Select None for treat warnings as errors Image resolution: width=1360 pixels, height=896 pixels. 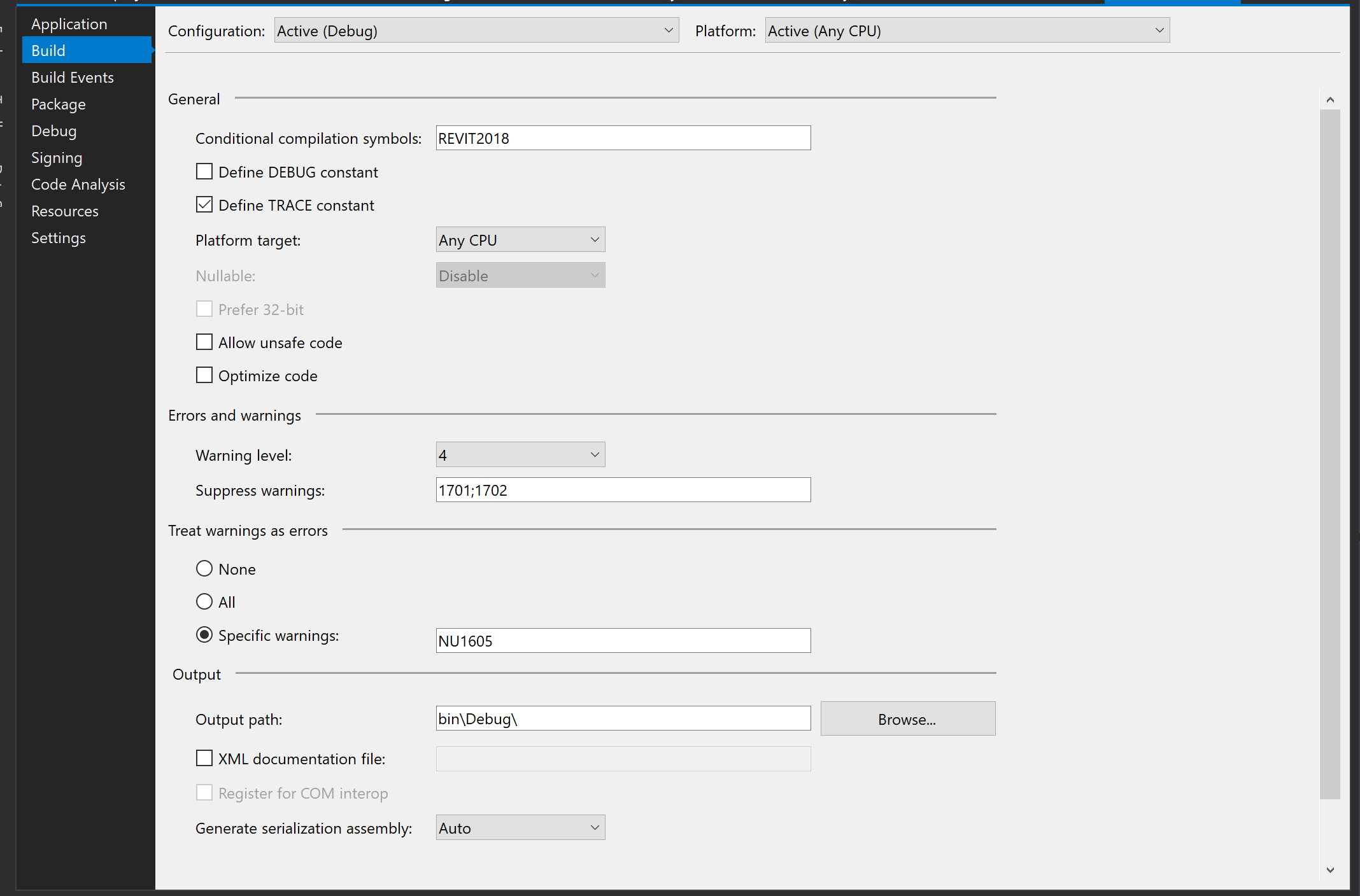pos(204,569)
